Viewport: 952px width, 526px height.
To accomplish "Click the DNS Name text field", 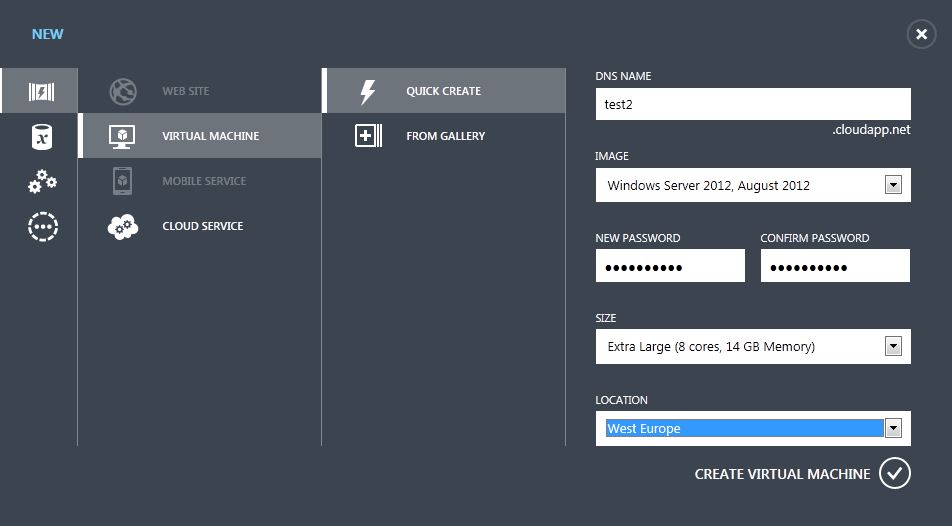I will click(x=752, y=104).
